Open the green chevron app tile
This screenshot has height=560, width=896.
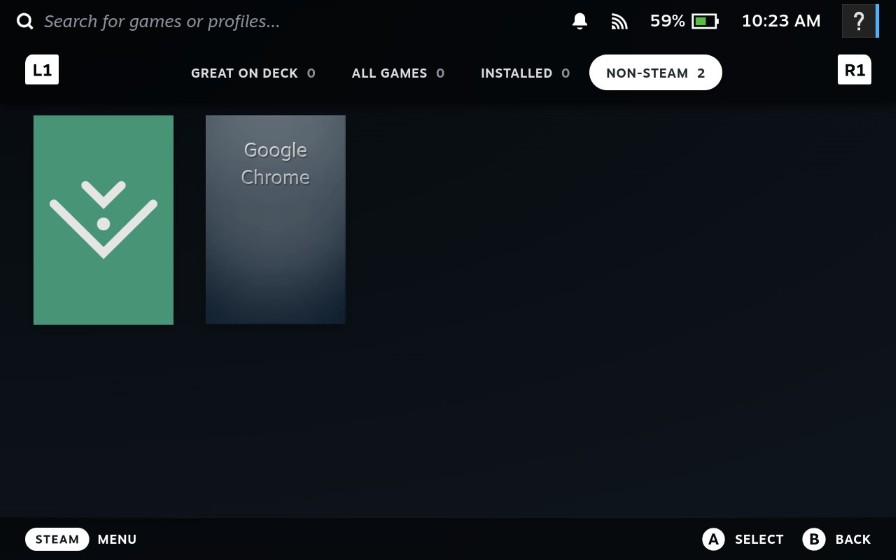(103, 220)
